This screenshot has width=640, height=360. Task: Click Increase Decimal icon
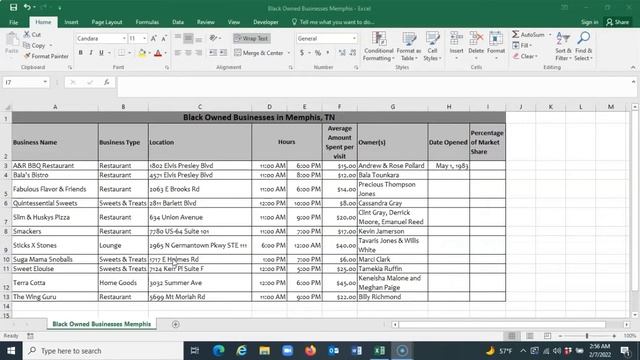tap(342, 53)
